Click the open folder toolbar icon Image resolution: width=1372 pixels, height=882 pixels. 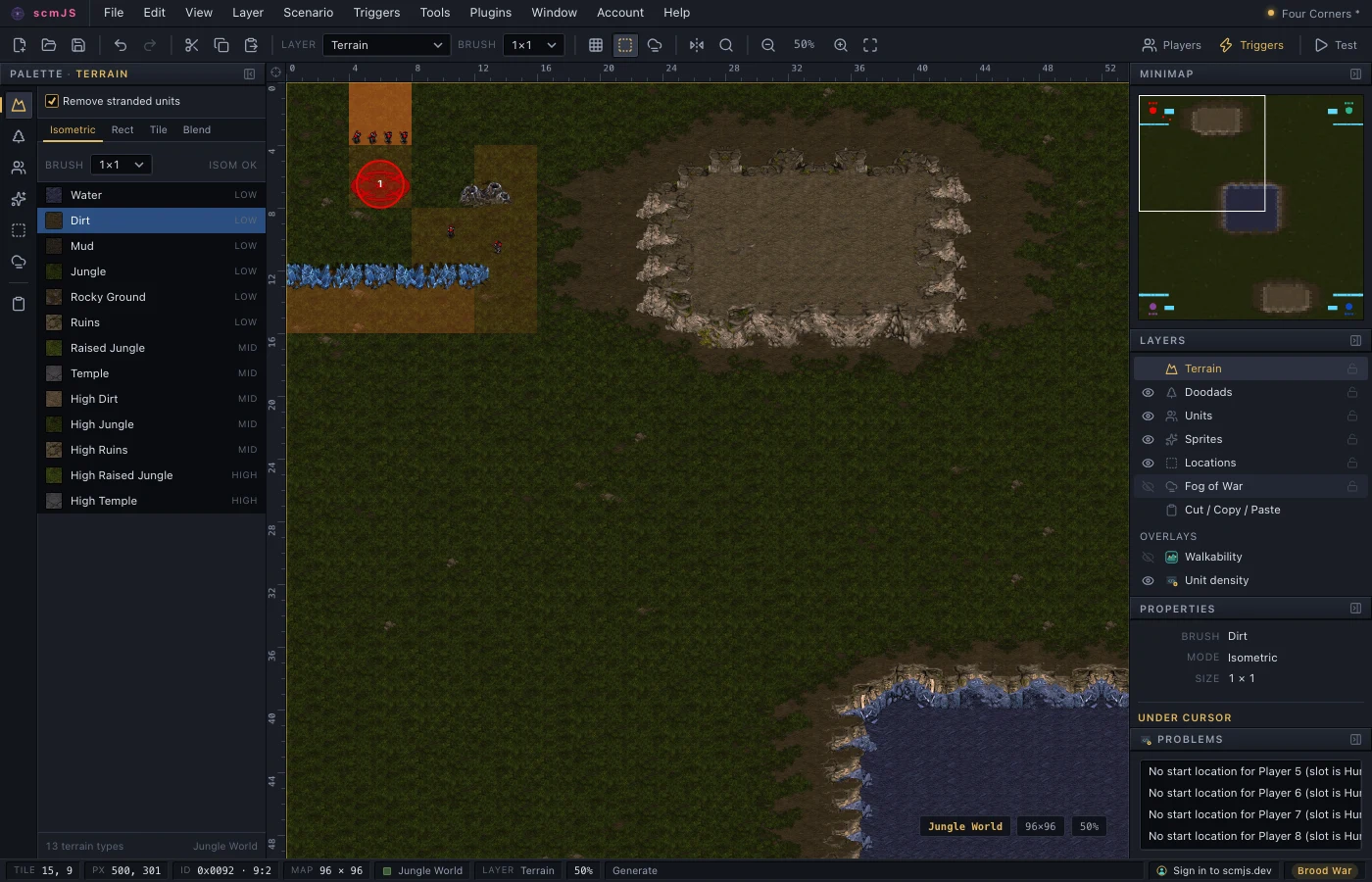click(x=48, y=45)
